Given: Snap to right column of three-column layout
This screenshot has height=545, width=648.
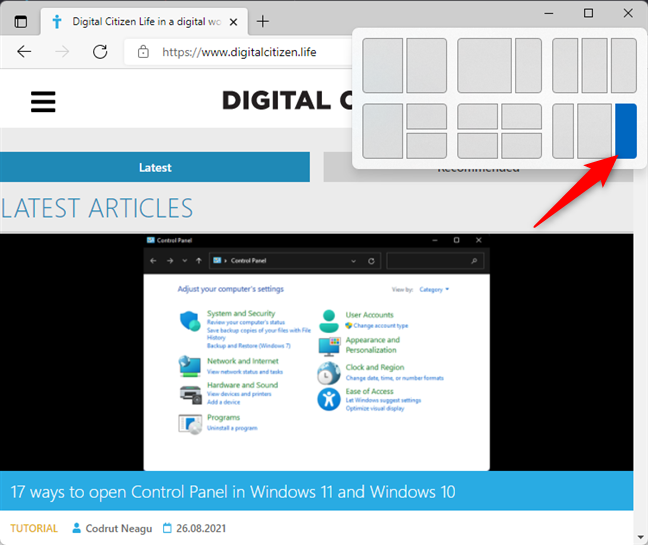Looking at the screenshot, I should 624,66.
